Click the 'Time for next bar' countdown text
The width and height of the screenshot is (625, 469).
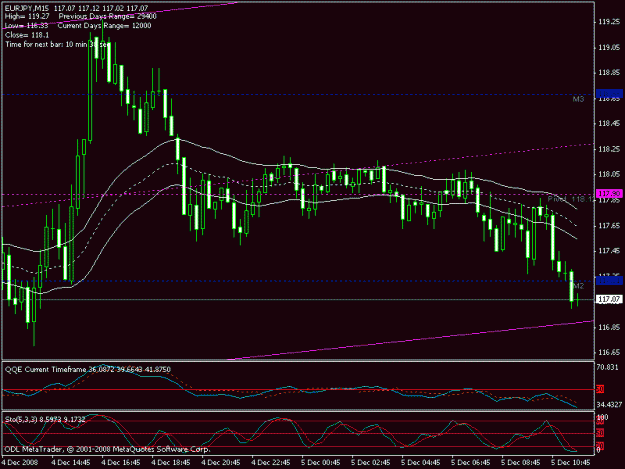click(x=56, y=44)
